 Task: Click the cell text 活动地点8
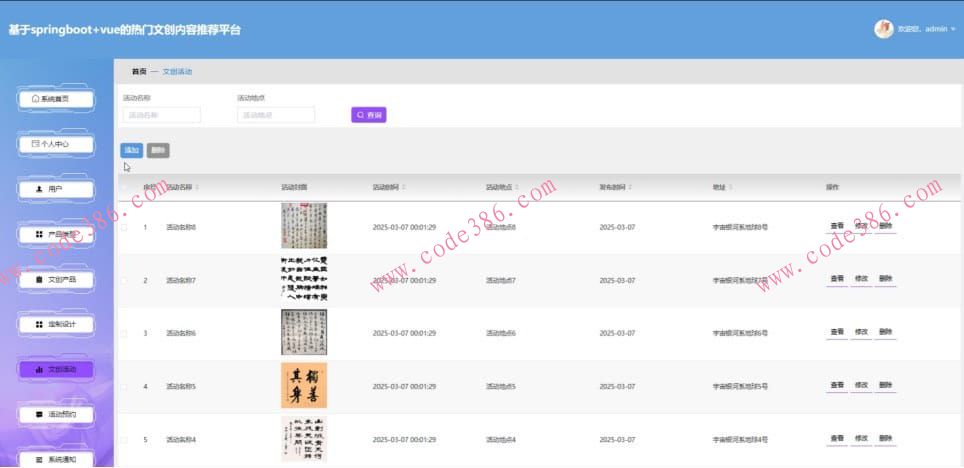(x=501, y=228)
